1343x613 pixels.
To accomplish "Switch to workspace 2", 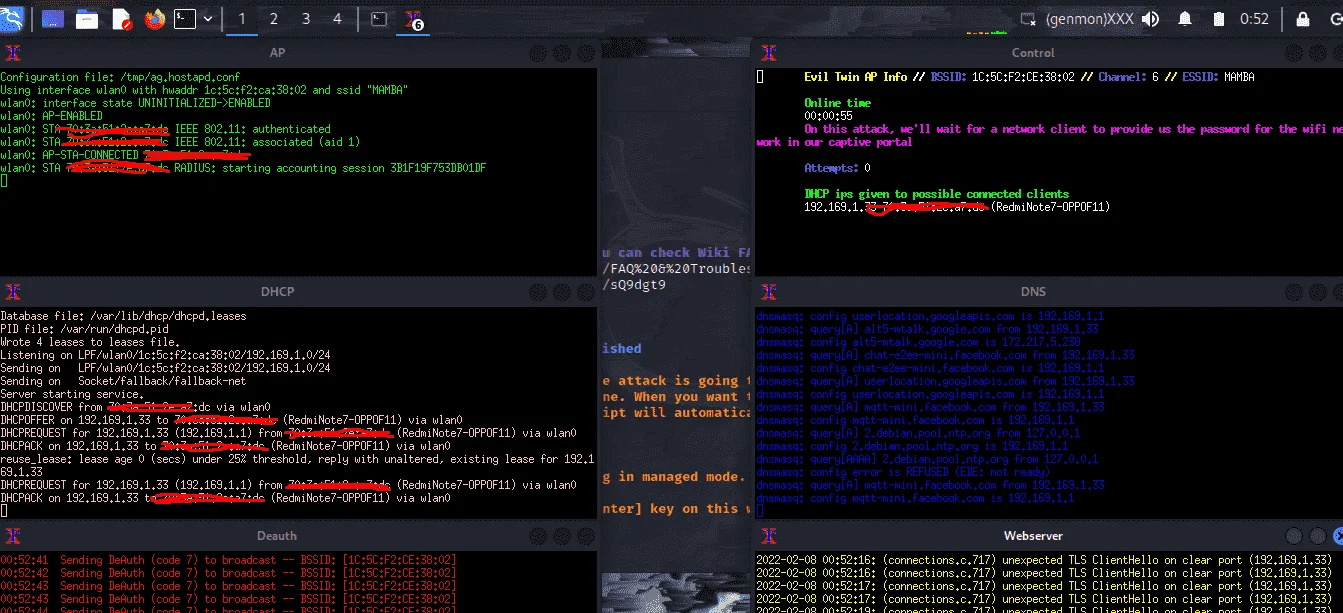I will (274, 19).
